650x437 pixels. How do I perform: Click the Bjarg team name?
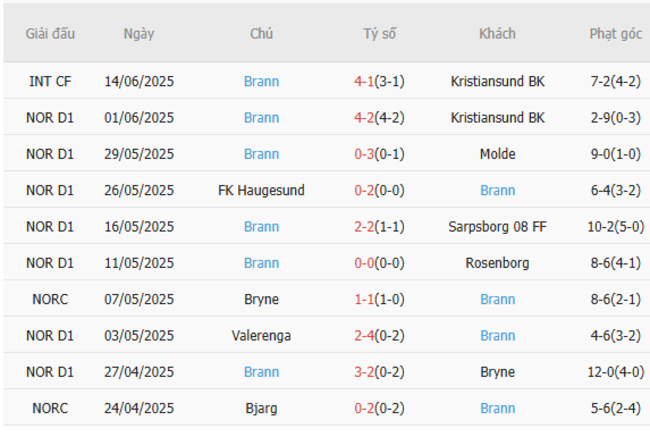coord(261,408)
